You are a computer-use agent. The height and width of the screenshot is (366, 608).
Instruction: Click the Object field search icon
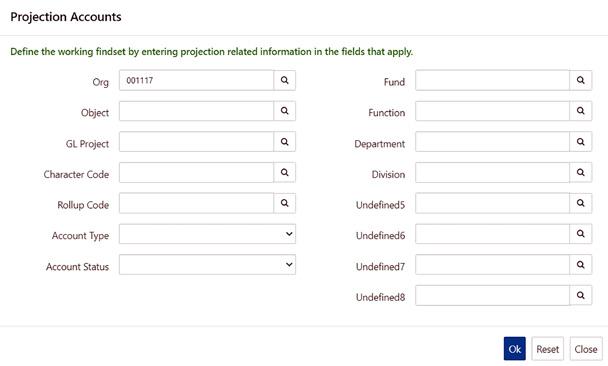pos(285,111)
